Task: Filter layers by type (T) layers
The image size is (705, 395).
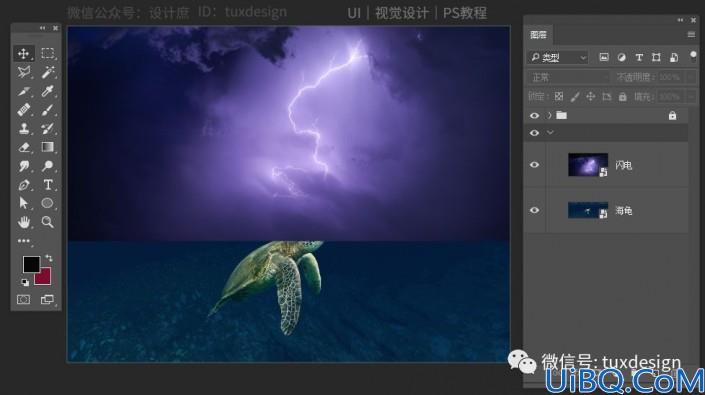Action: [x=639, y=57]
